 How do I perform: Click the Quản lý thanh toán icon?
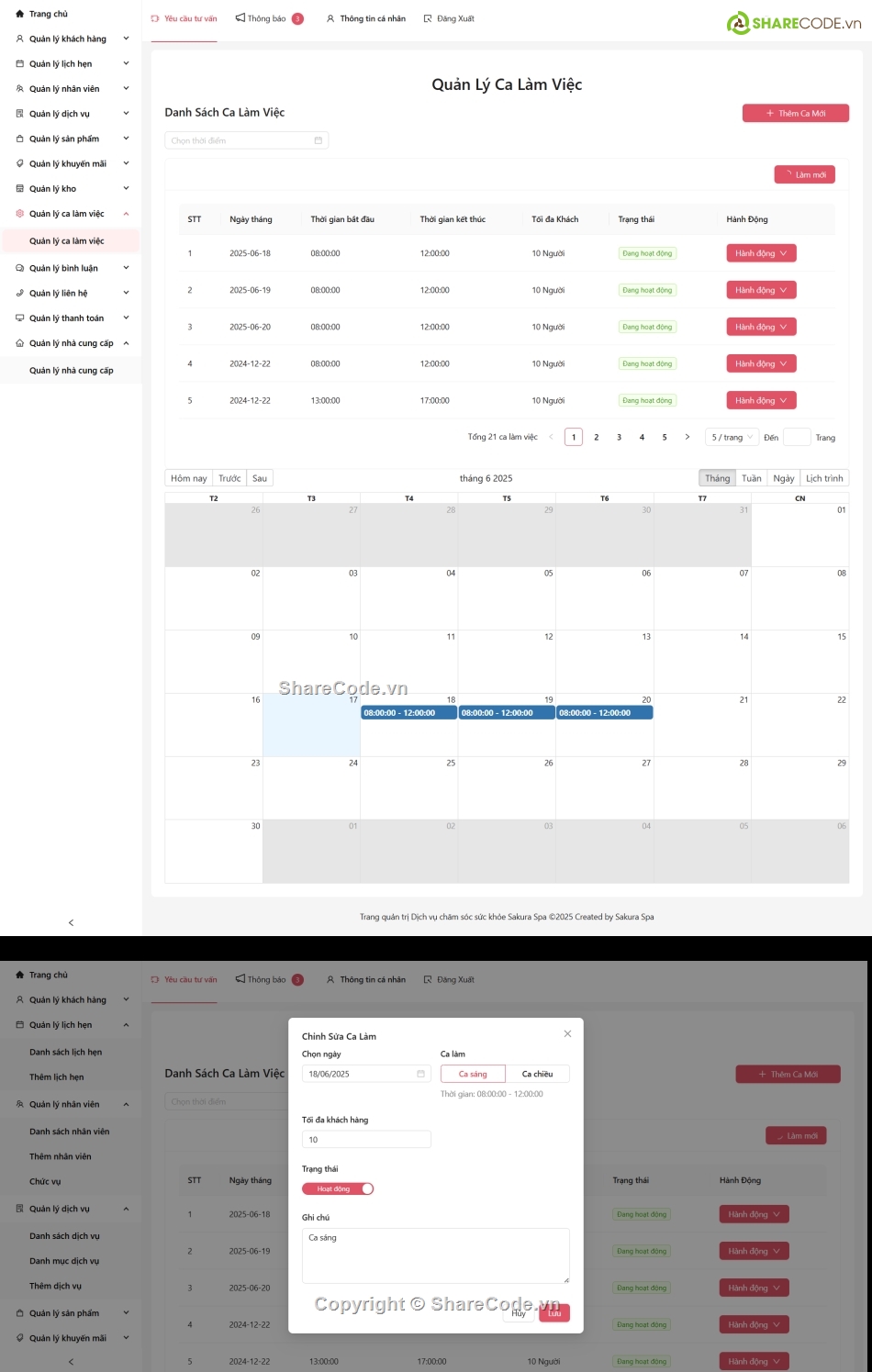(20, 318)
